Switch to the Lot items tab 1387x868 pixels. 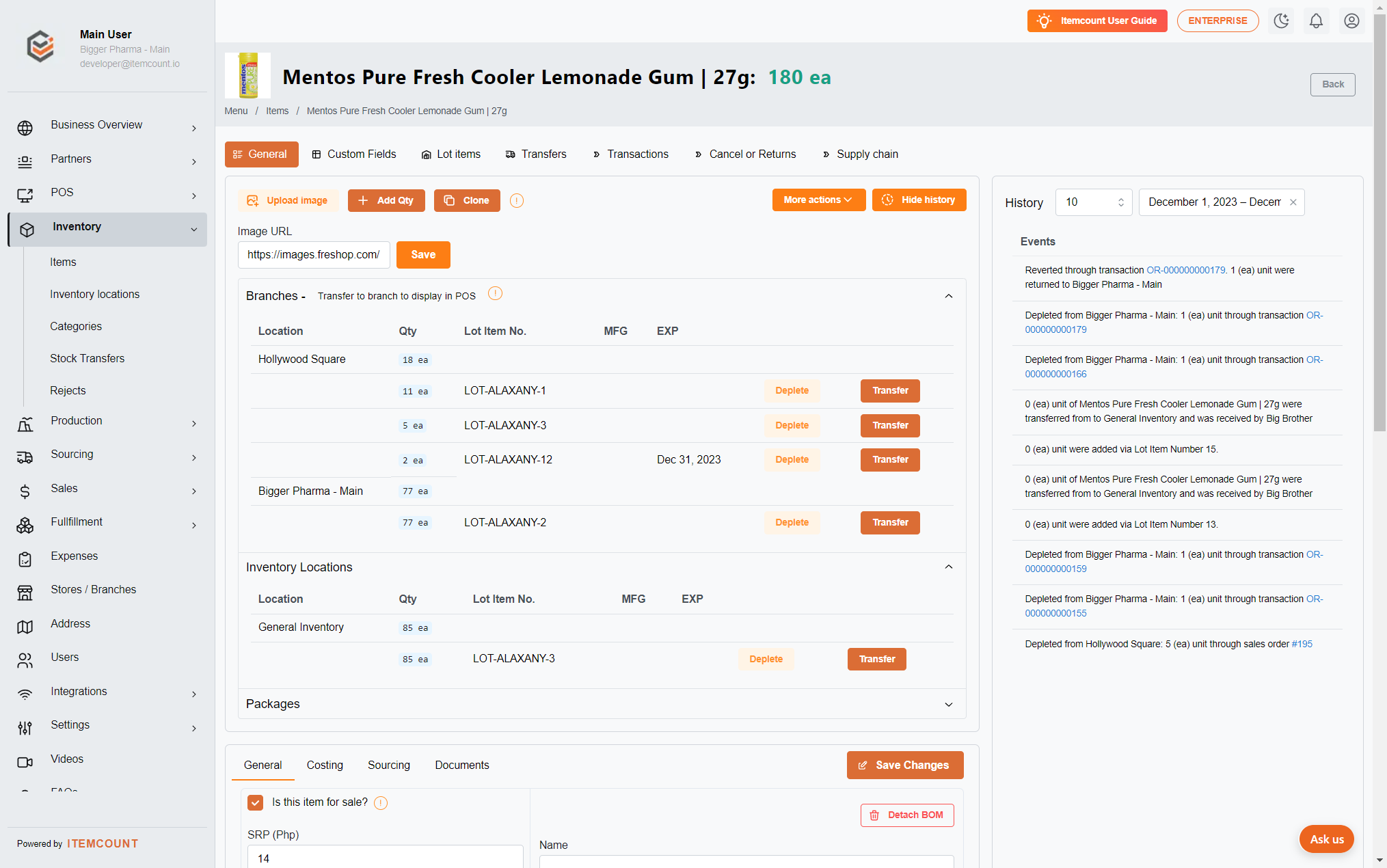pyautogui.click(x=451, y=154)
